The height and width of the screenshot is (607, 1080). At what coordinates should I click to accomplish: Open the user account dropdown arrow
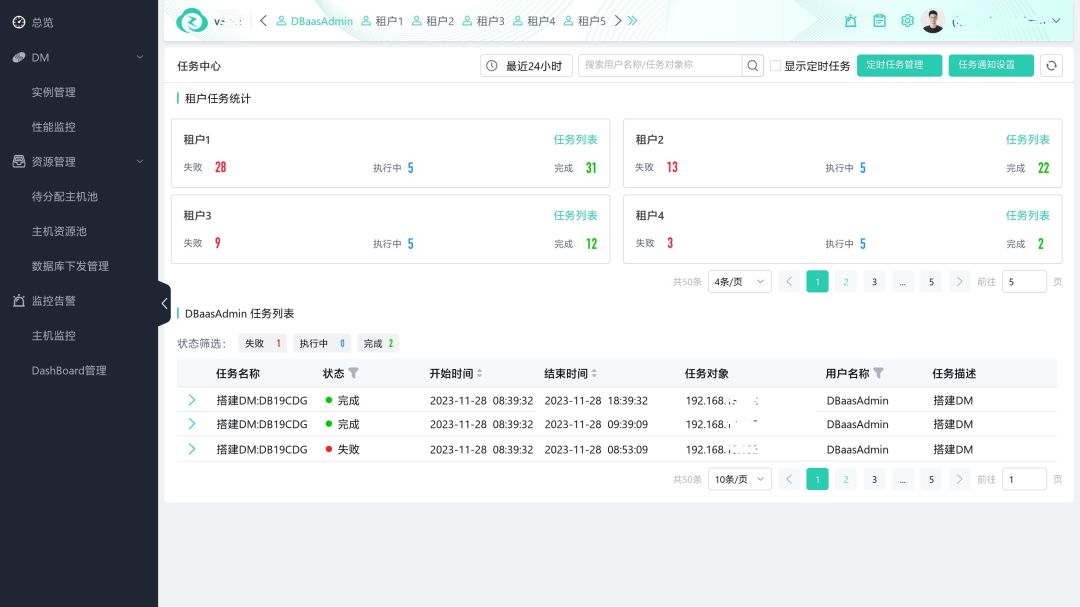tap(1056, 21)
